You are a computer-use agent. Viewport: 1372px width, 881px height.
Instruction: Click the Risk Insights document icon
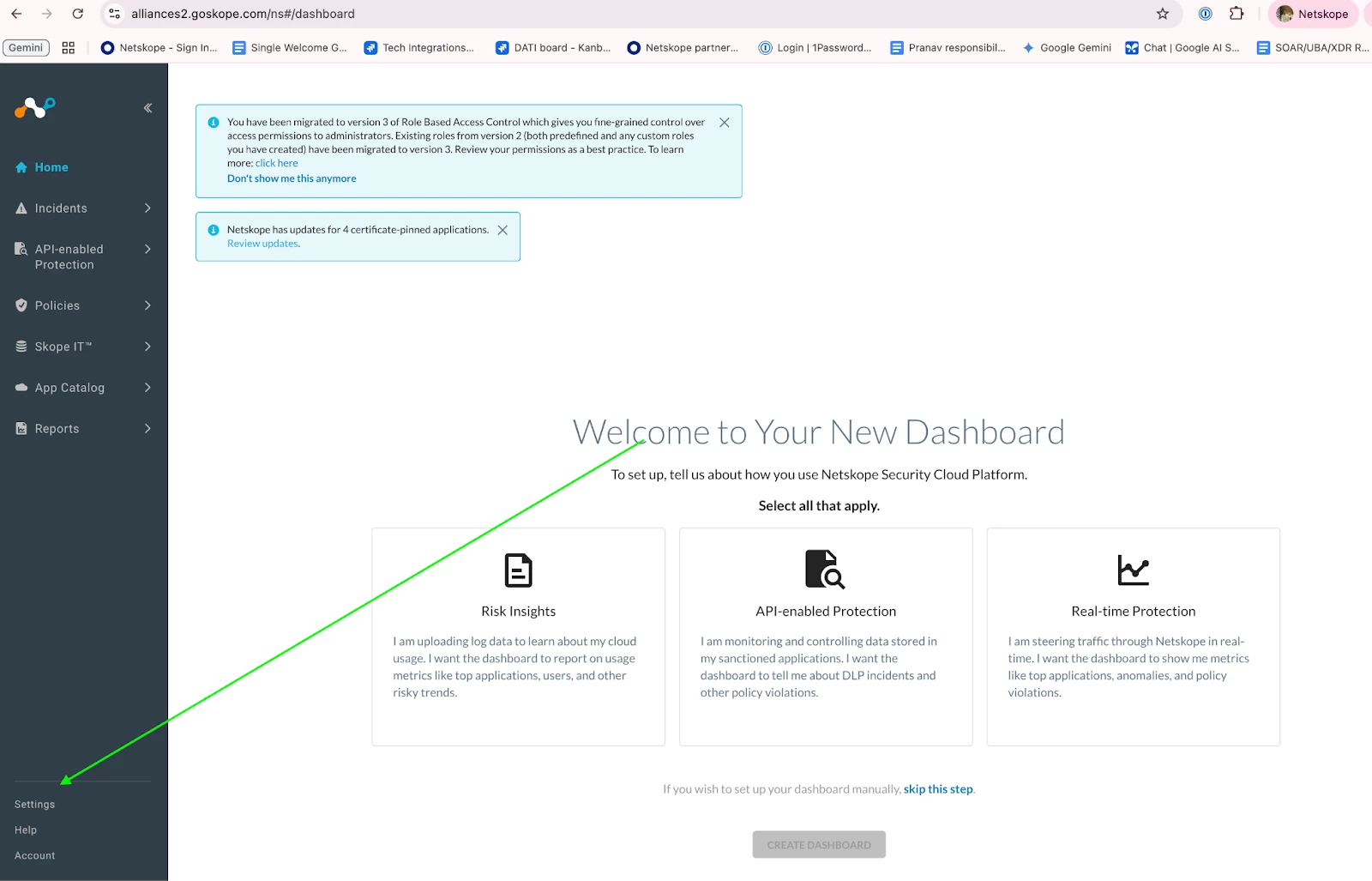coord(518,570)
